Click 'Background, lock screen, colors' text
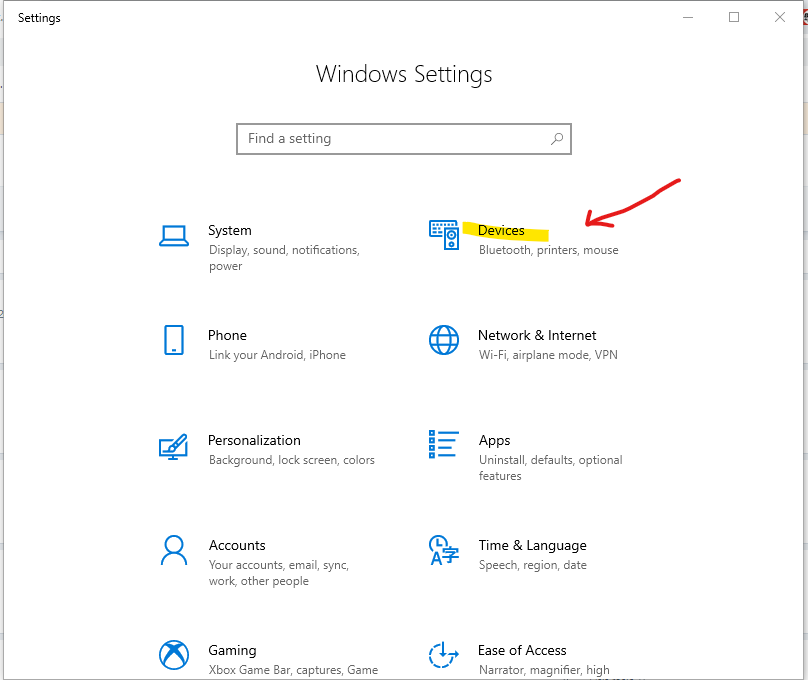Viewport: 808px width, 680px height. click(x=292, y=460)
